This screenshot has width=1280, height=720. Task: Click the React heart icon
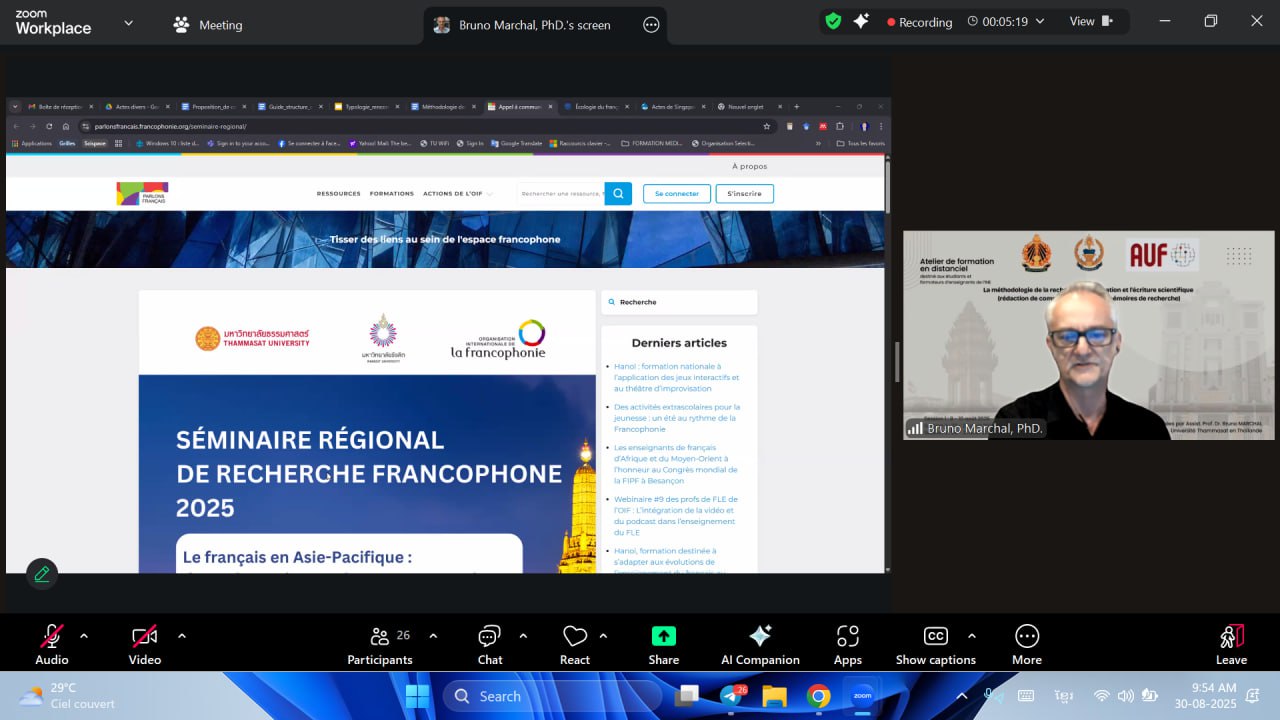tap(574, 644)
